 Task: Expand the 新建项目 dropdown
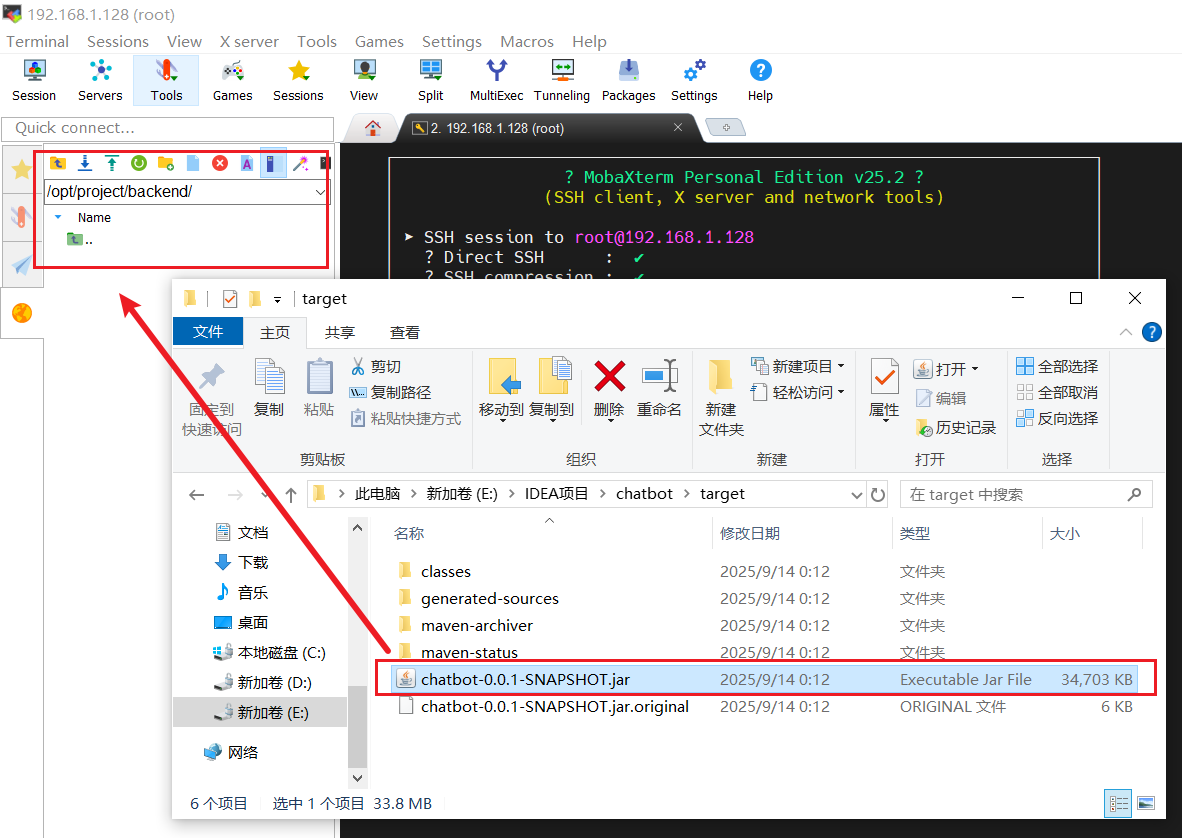pos(841,366)
